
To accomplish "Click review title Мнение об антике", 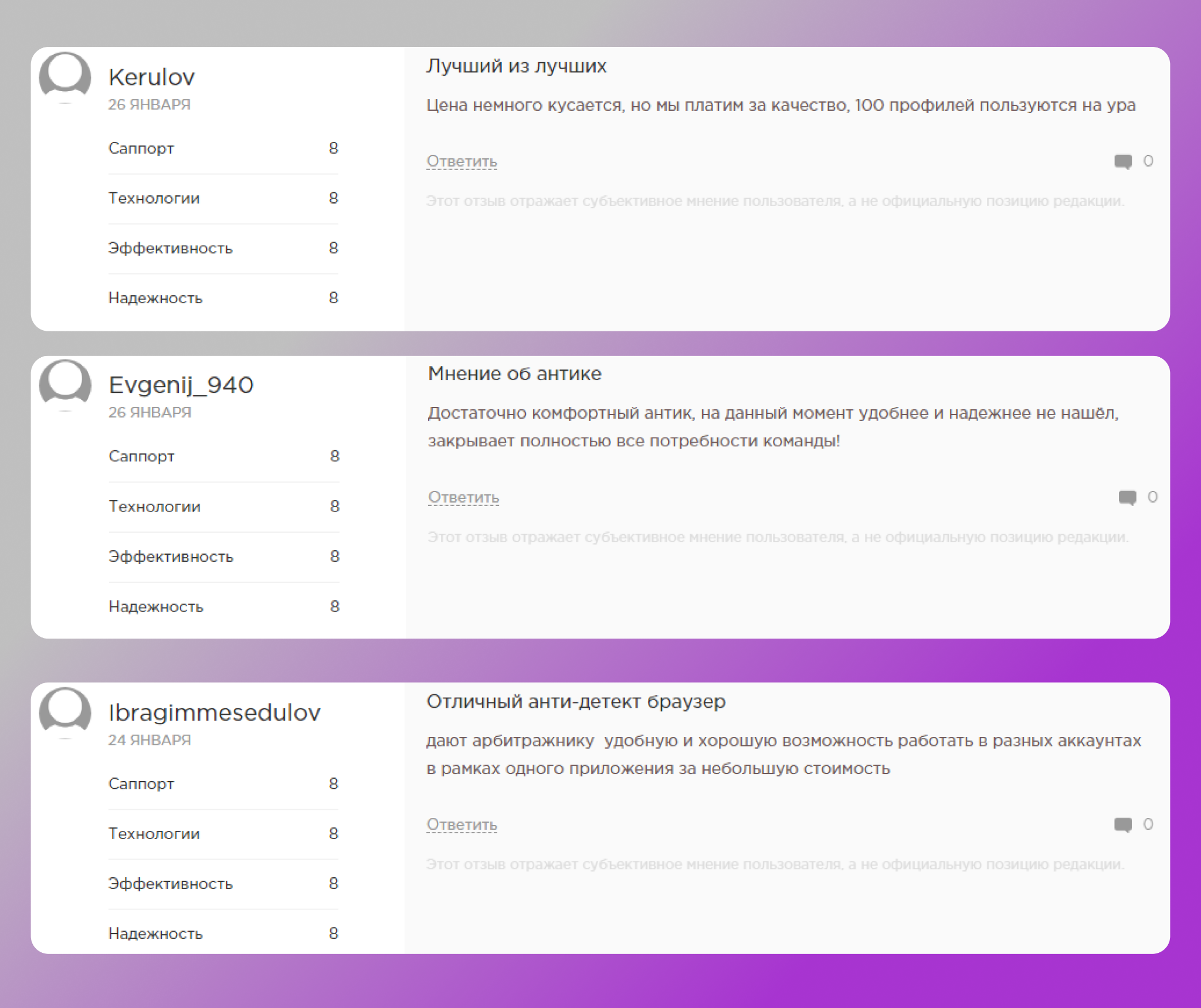I will click(x=514, y=374).
